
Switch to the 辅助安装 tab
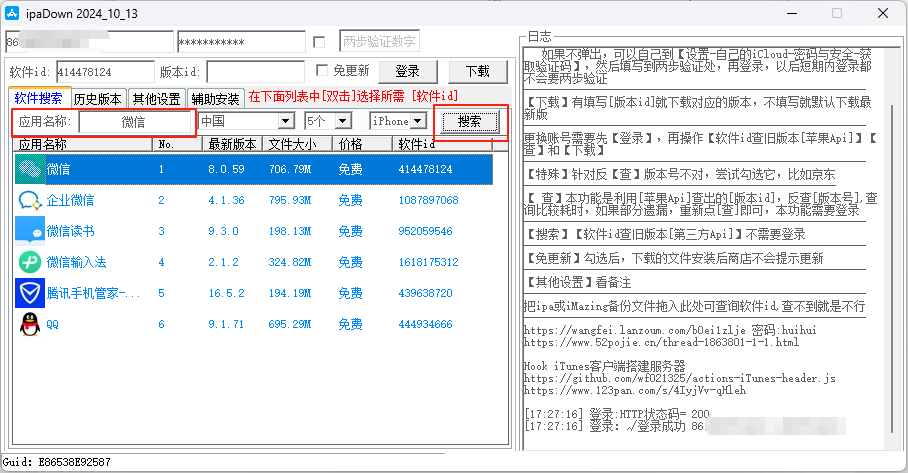pos(215,99)
